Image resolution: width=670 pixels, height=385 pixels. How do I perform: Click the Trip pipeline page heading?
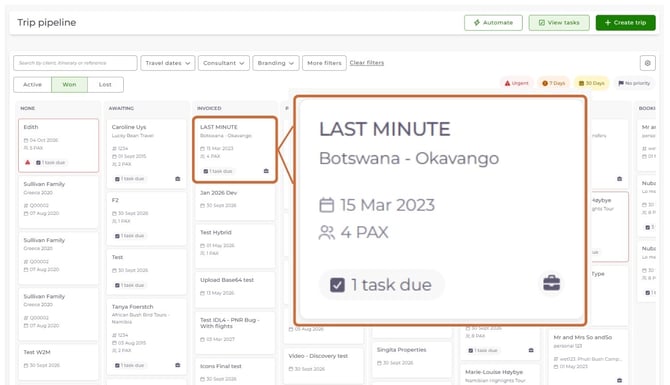(x=47, y=23)
